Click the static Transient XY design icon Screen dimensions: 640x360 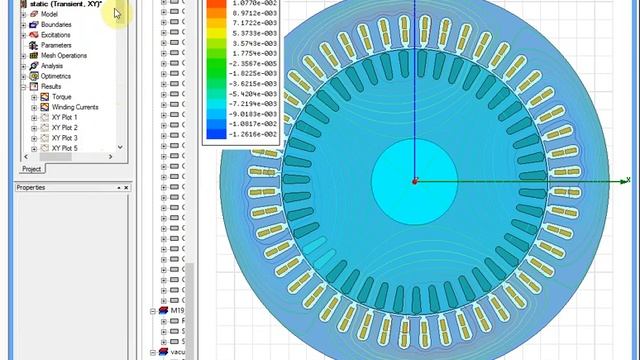click(x=24, y=4)
